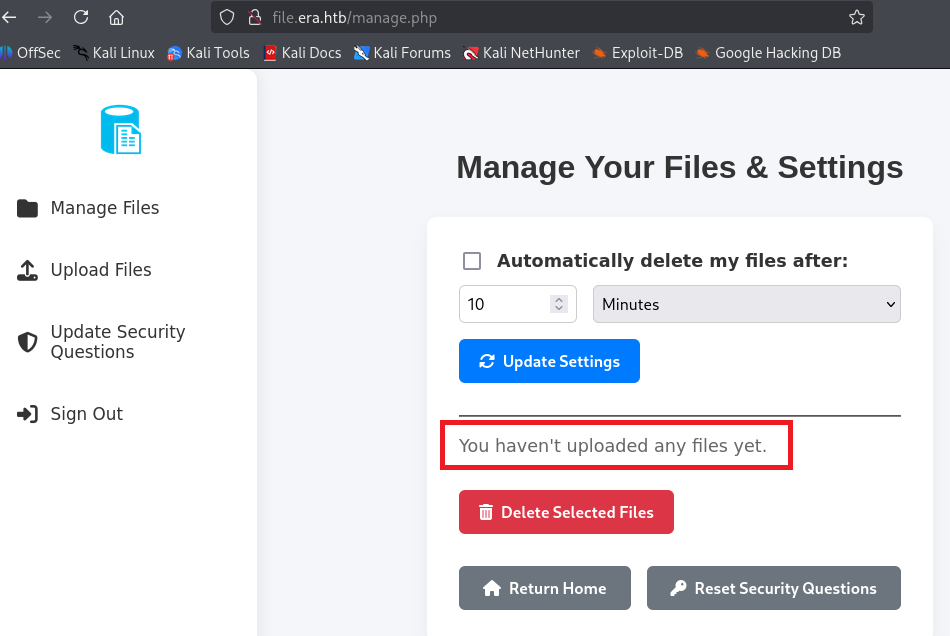950x636 pixels.
Task: Open Manage Files in the sidebar
Action: click(x=104, y=208)
